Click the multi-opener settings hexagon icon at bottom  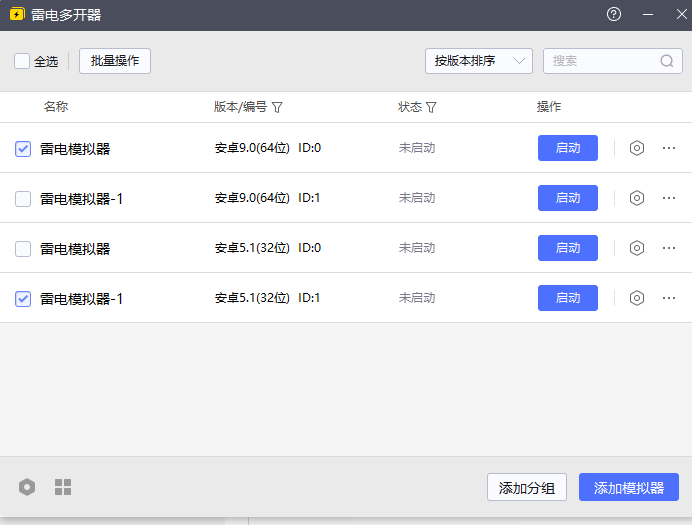pos(27,487)
